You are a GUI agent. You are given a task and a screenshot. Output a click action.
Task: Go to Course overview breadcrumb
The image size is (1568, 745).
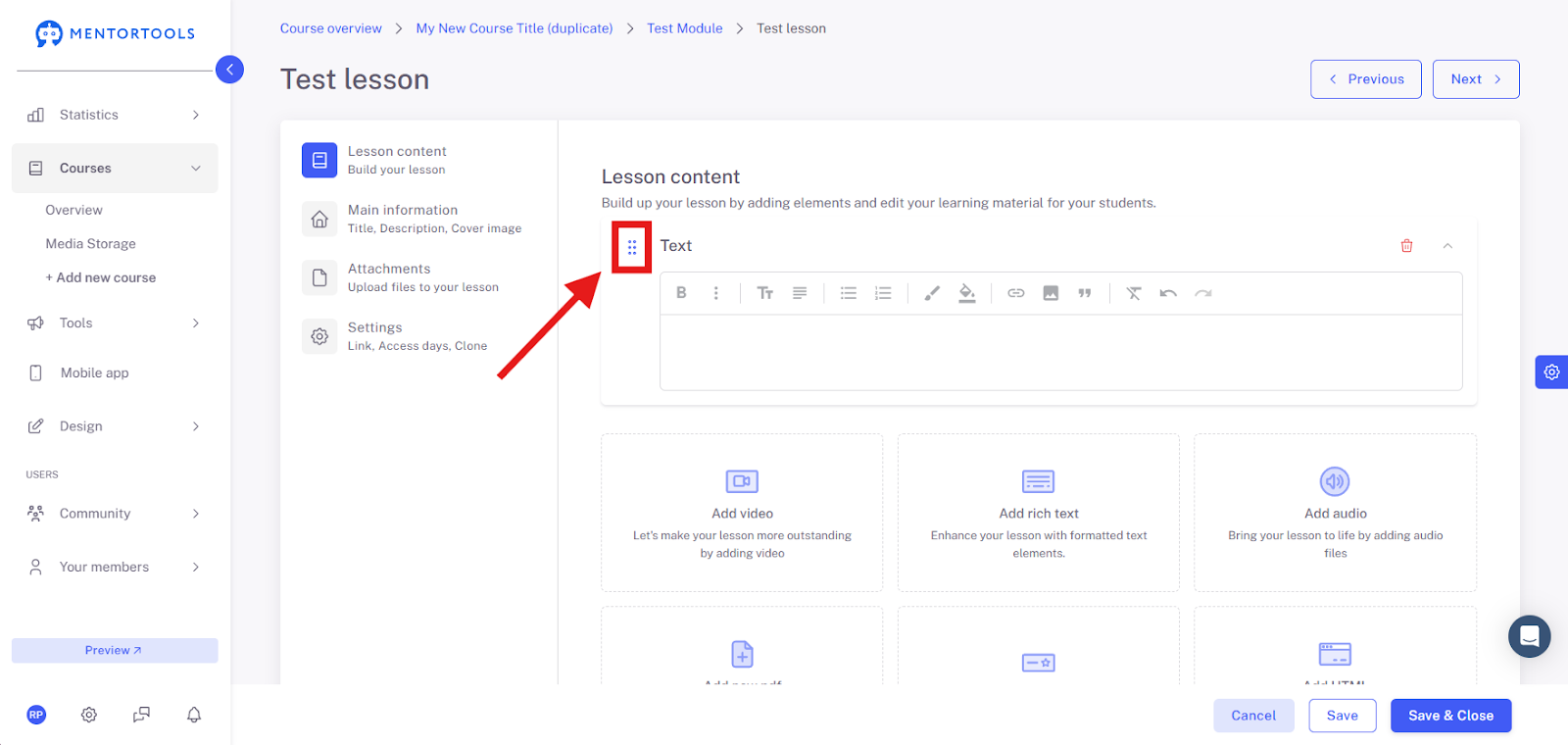tap(331, 28)
